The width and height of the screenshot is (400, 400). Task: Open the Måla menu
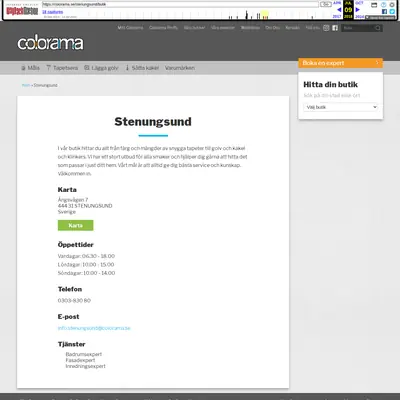(30, 68)
